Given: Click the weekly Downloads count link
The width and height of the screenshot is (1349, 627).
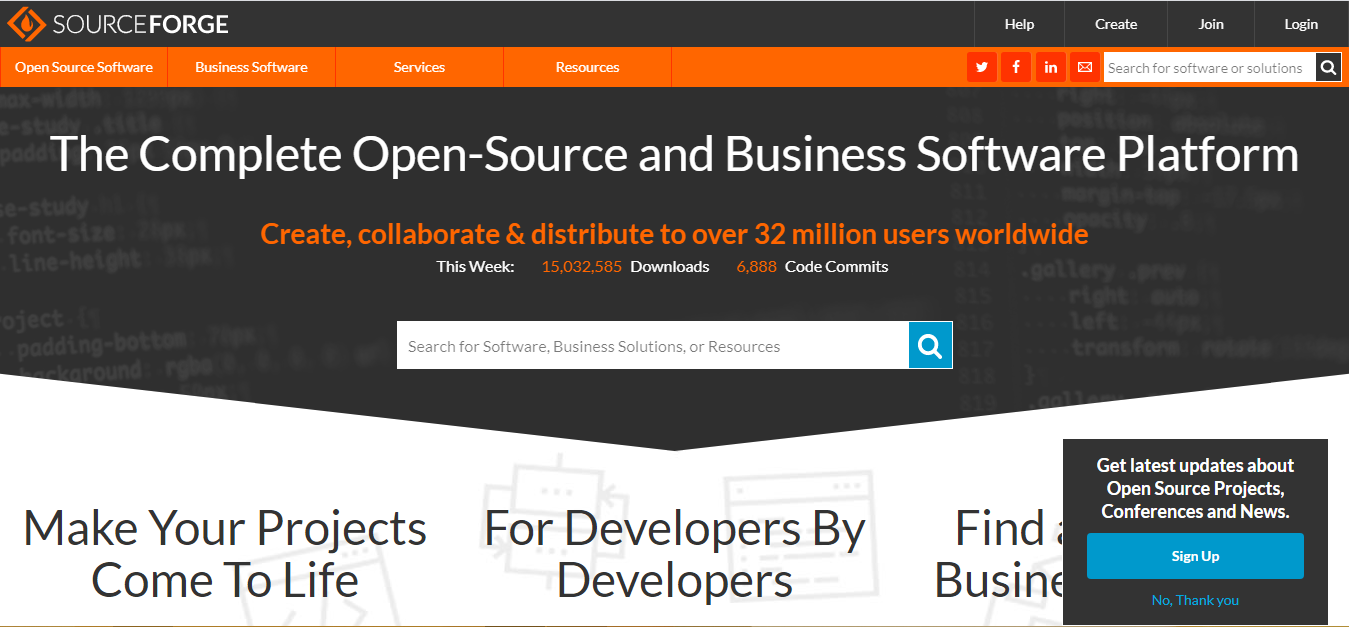Looking at the screenshot, I should [581, 266].
